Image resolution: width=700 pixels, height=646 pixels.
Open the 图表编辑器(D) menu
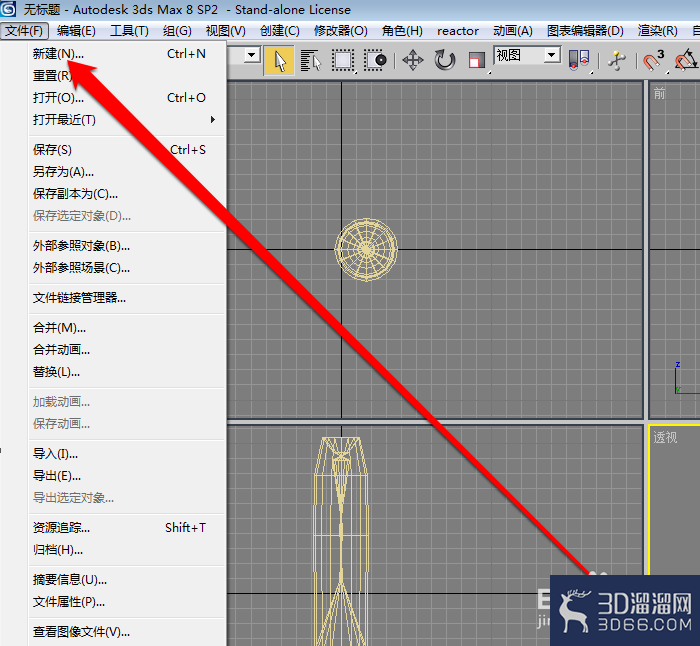[x=585, y=31]
